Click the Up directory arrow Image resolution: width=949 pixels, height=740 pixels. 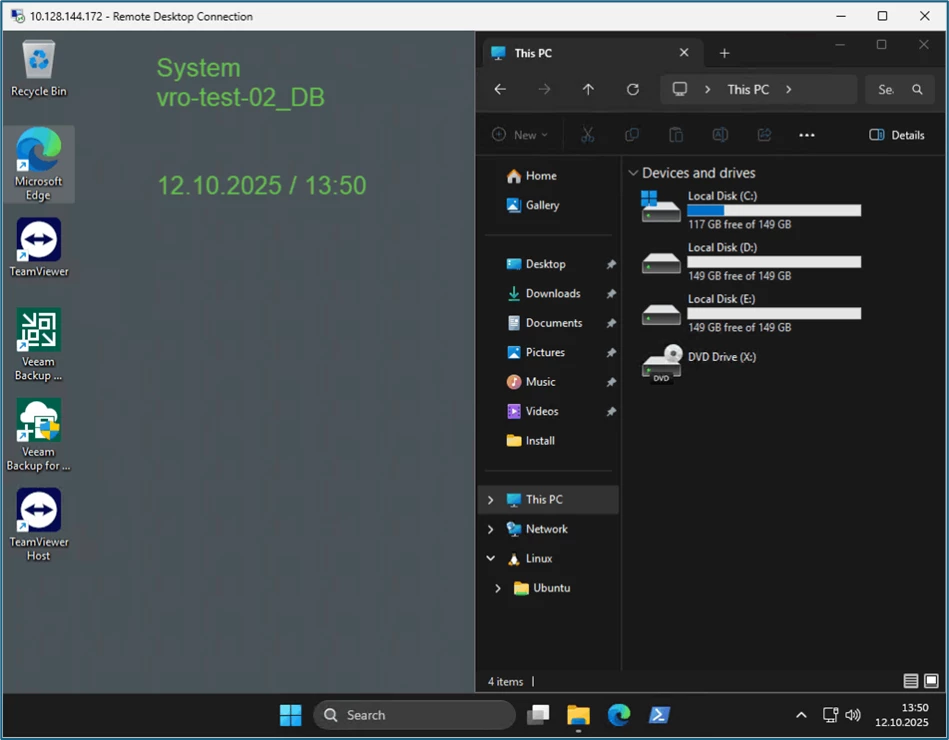(588, 89)
